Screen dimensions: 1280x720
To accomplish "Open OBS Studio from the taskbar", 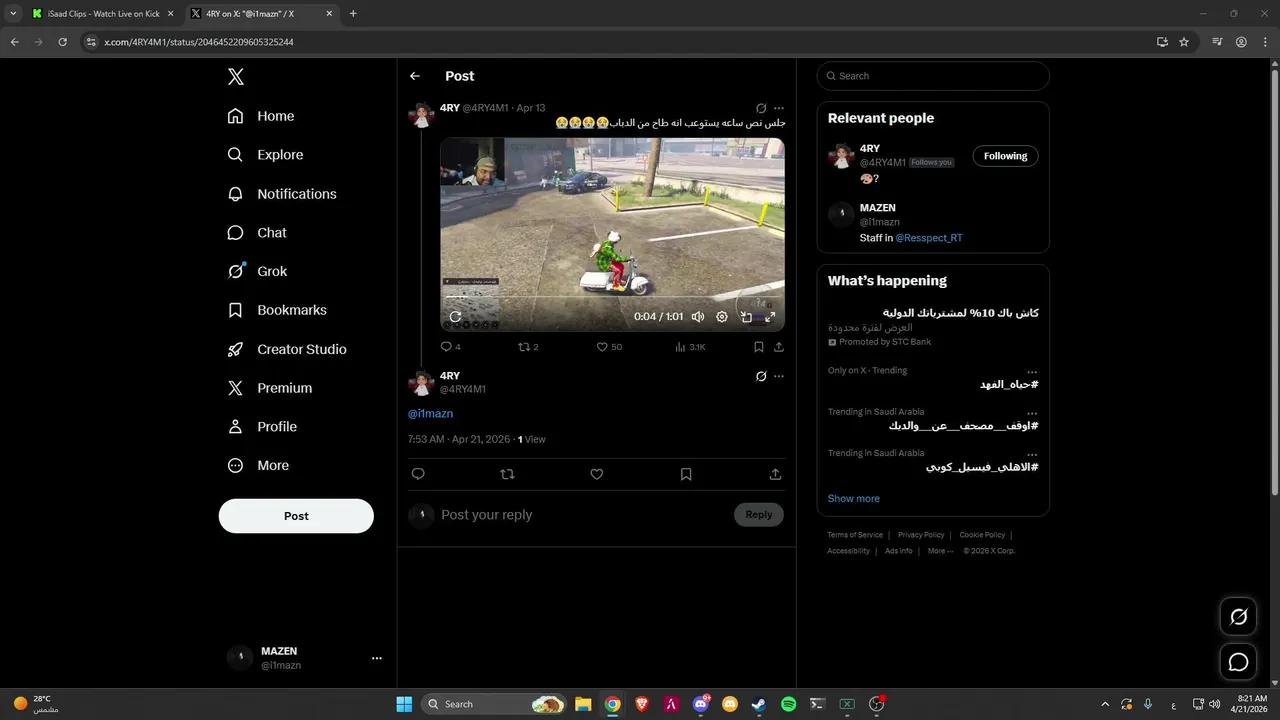I will click(x=877, y=704).
